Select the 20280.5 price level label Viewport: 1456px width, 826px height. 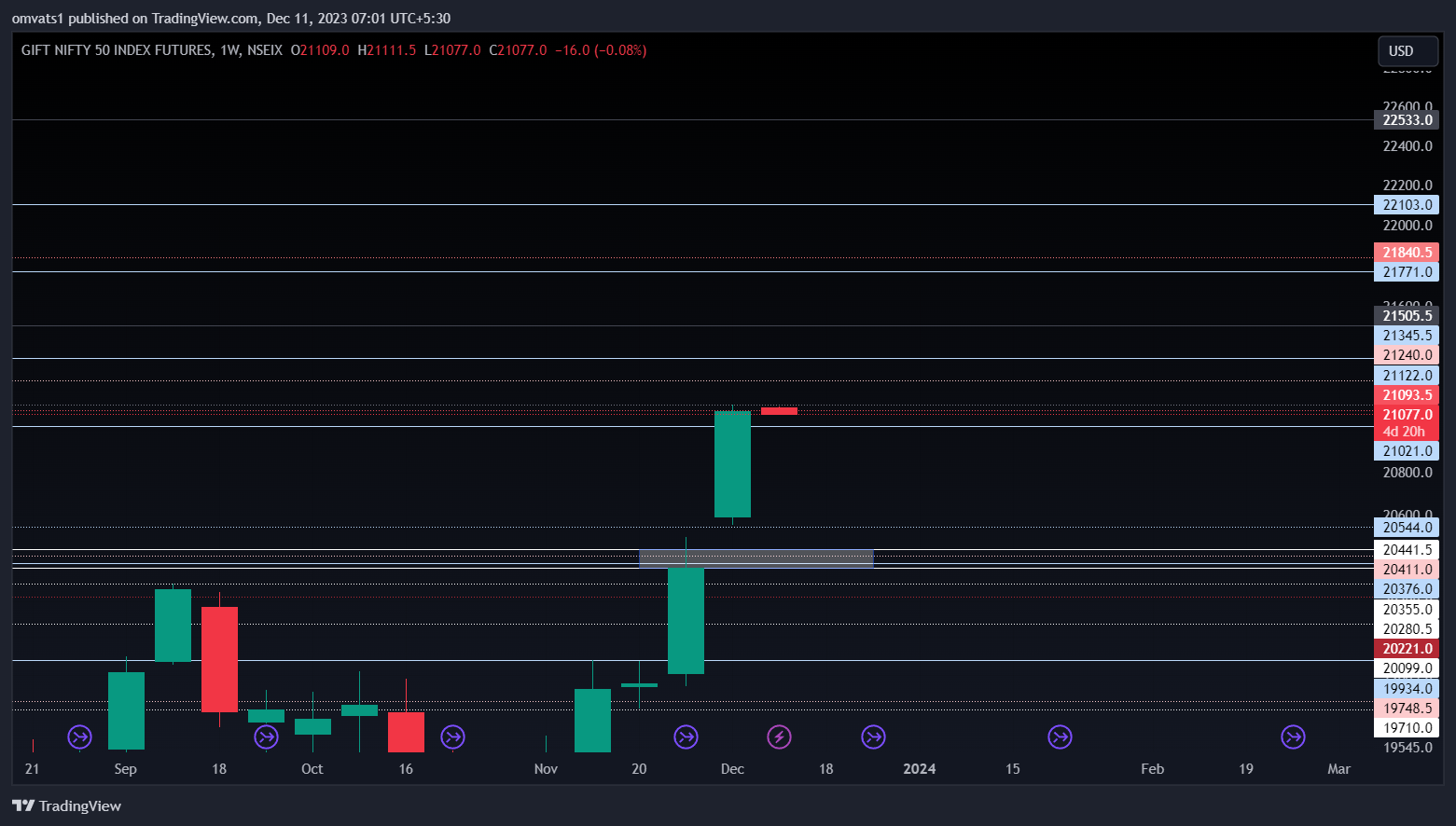point(1407,629)
